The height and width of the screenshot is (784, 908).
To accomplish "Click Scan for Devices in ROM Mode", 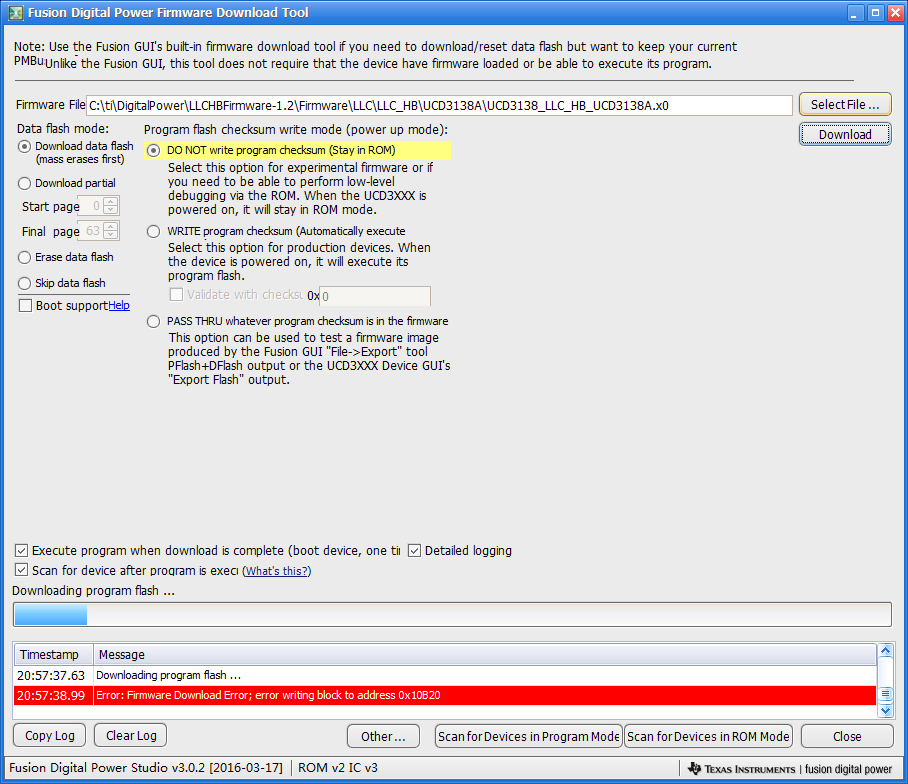I will point(708,736).
